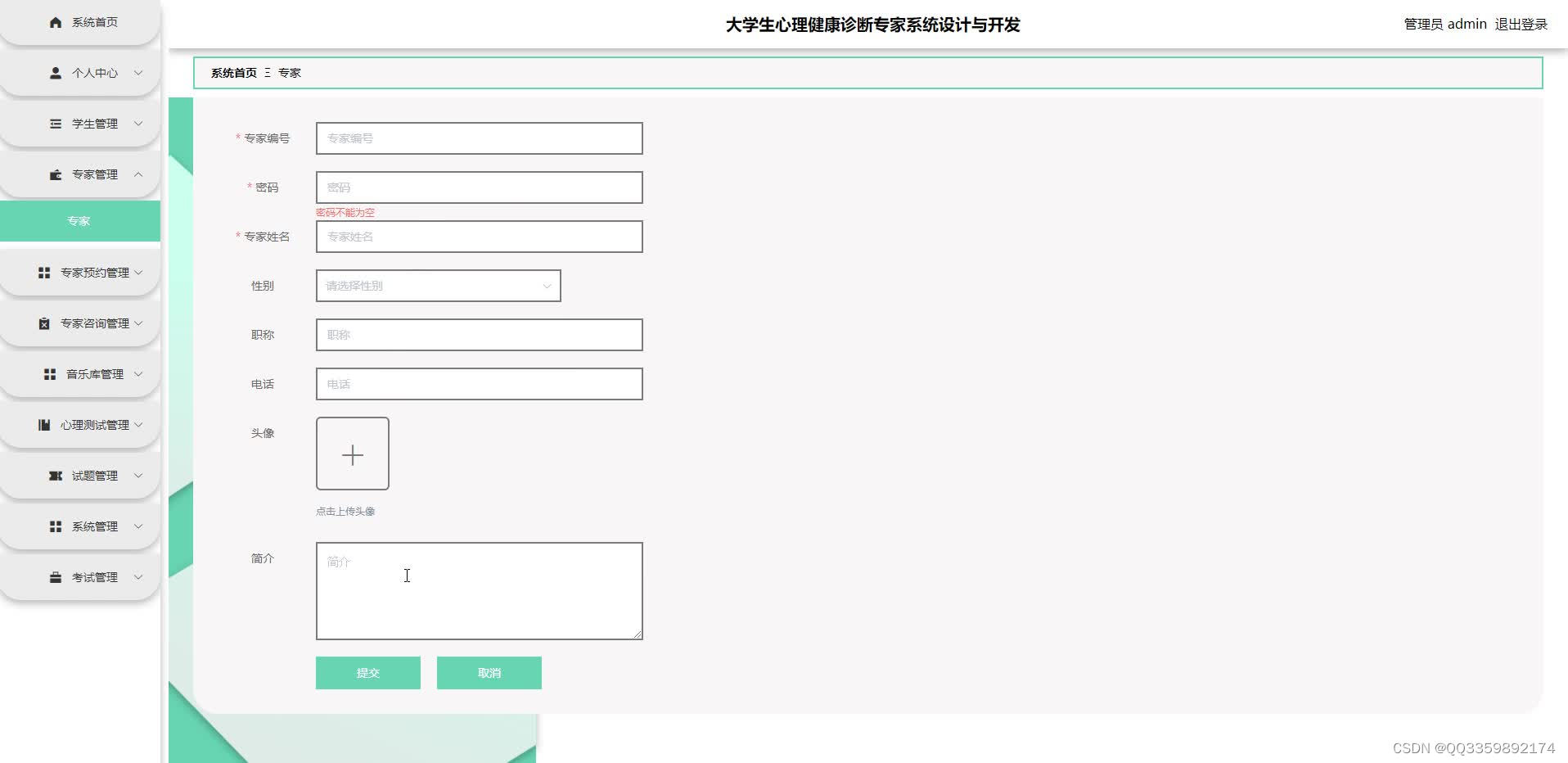Click the 专家编号 field label
The width and height of the screenshot is (1568, 763).
point(267,138)
